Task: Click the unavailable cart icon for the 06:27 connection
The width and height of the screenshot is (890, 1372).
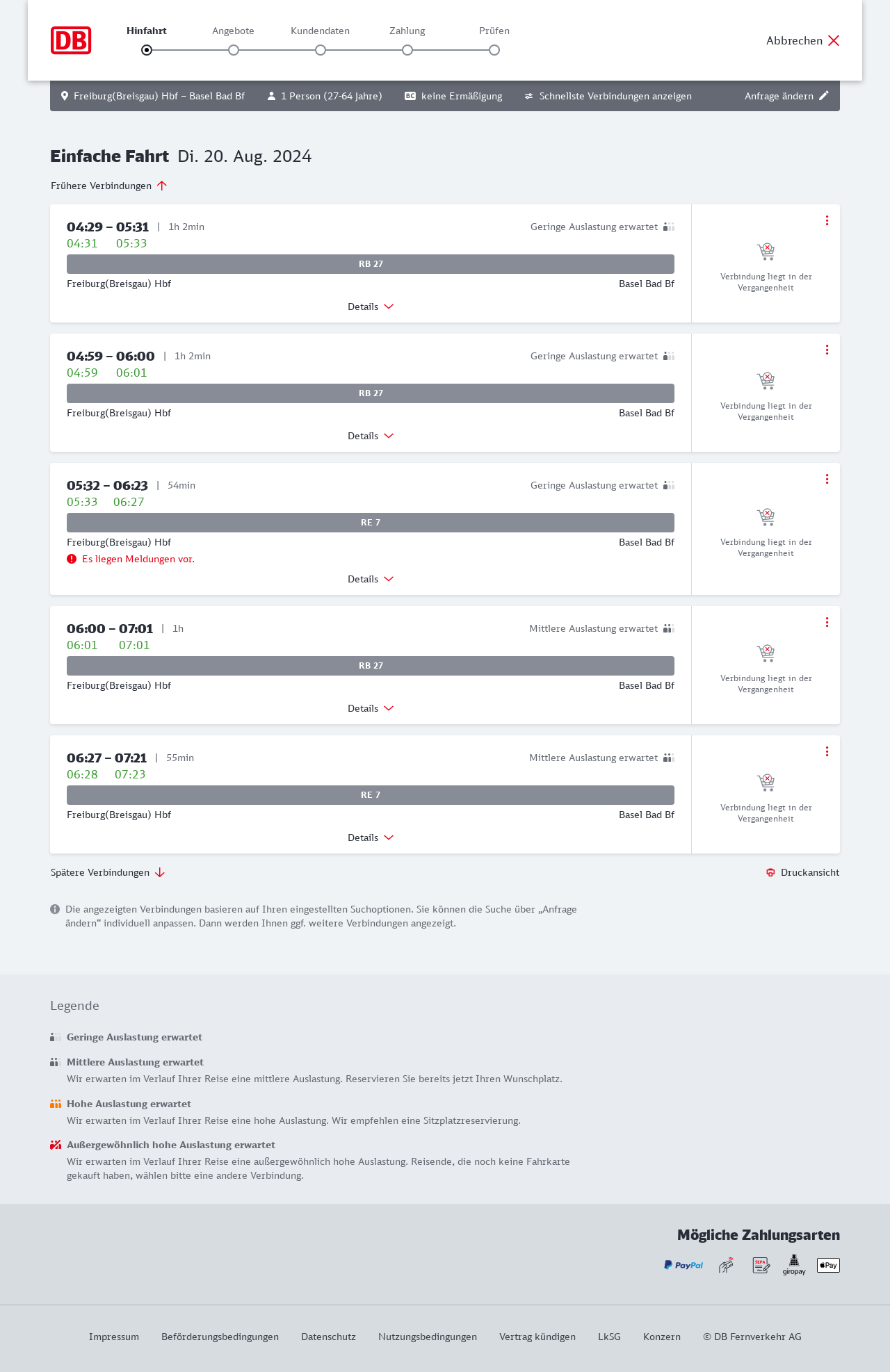Action: 766,783
